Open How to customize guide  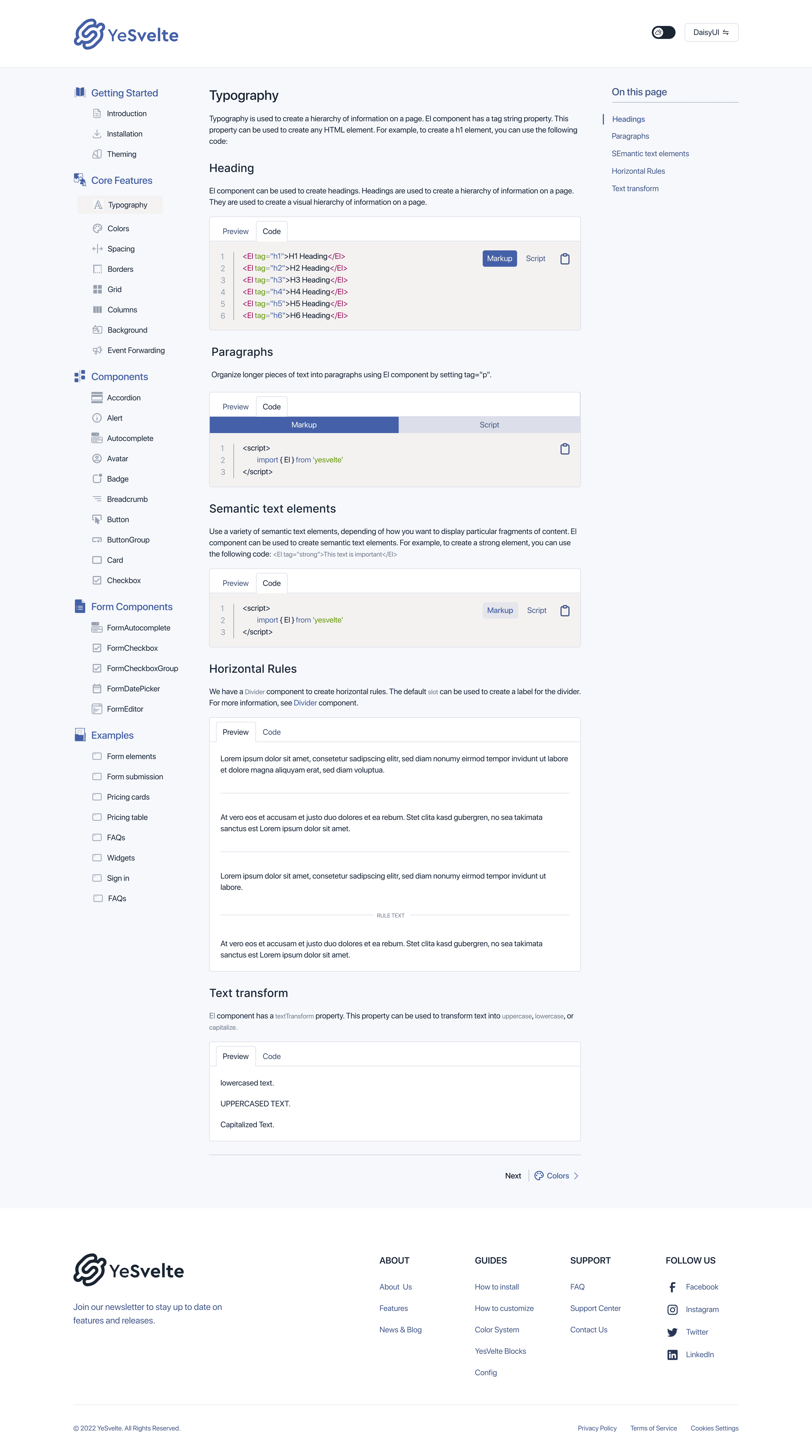coord(504,1308)
